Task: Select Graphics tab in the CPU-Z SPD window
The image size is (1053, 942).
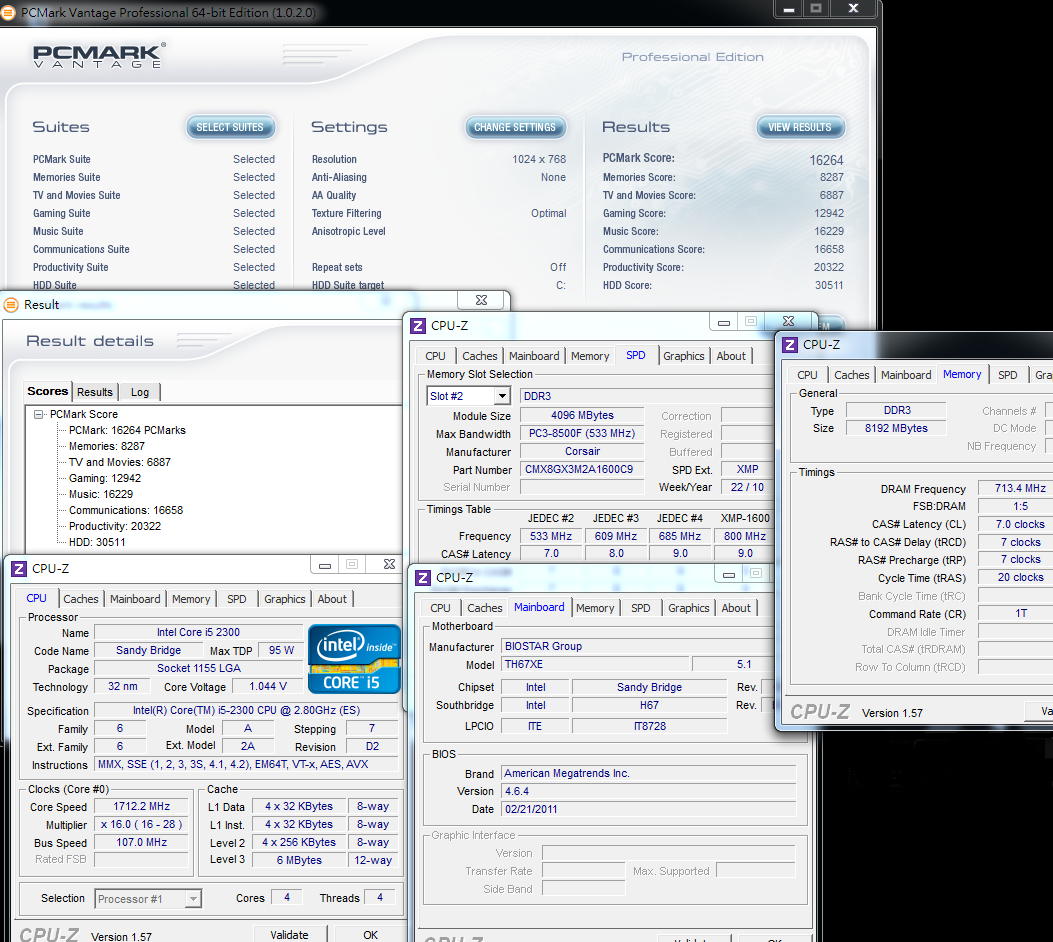Action: tap(684, 356)
